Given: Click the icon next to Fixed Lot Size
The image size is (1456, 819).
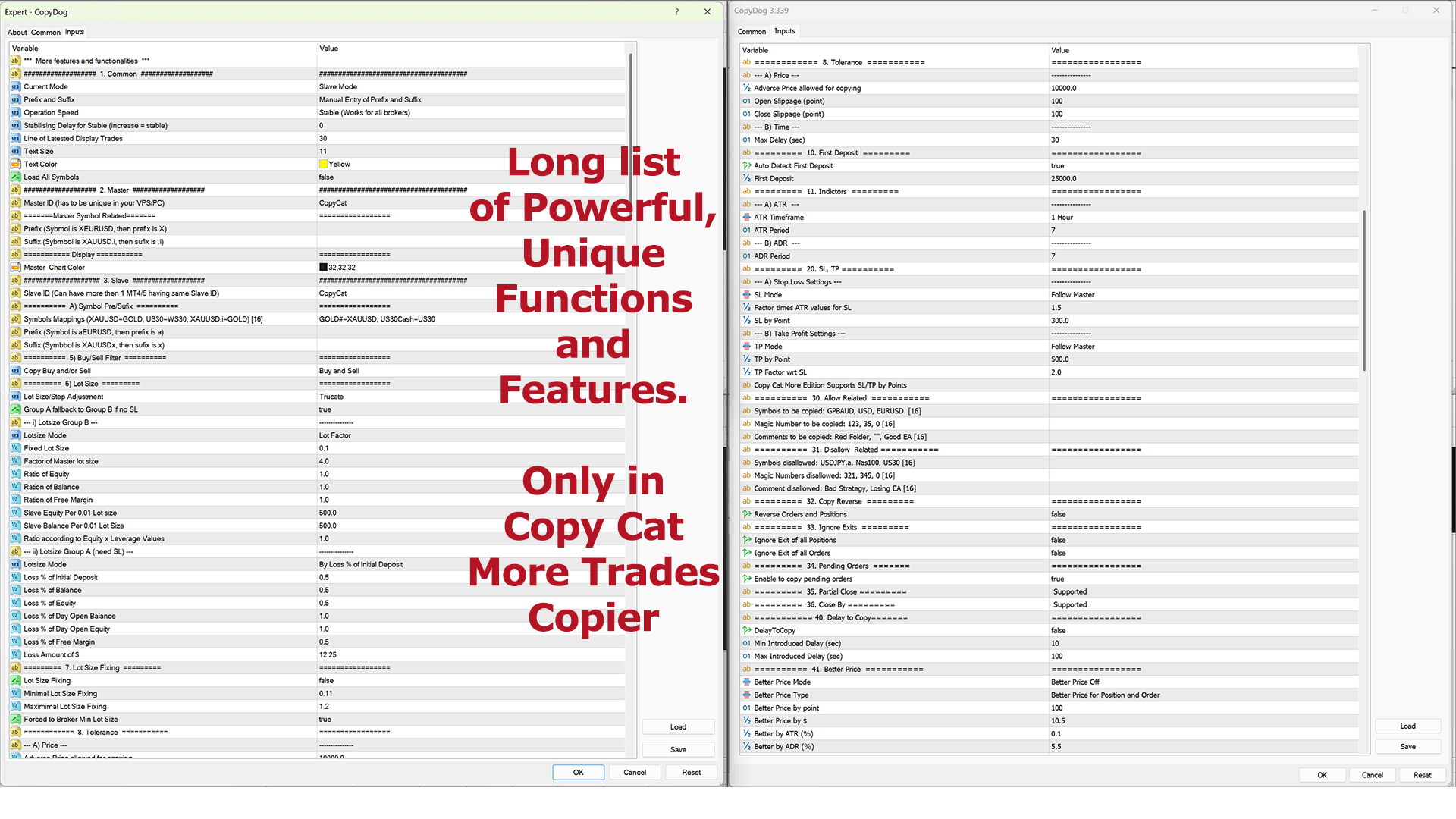Looking at the screenshot, I should coord(15,448).
